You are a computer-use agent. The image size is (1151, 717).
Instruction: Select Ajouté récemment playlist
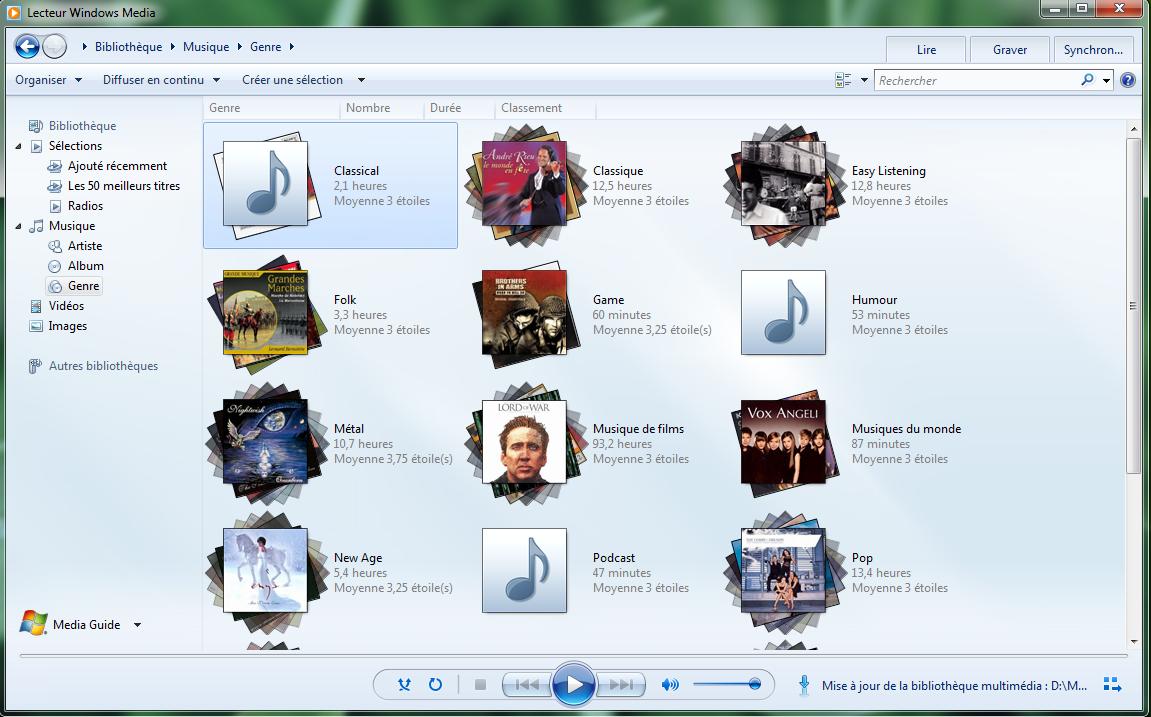pyautogui.click(x=117, y=166)
